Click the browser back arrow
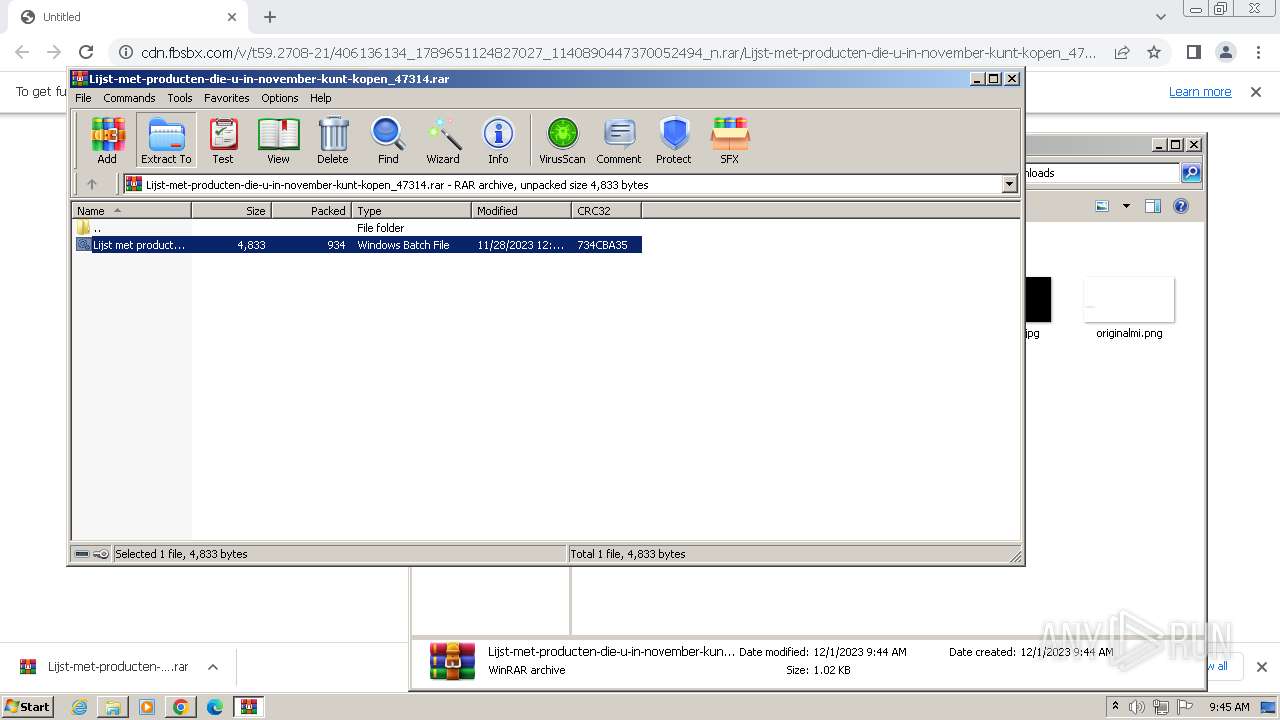 [x=22, y=52]
